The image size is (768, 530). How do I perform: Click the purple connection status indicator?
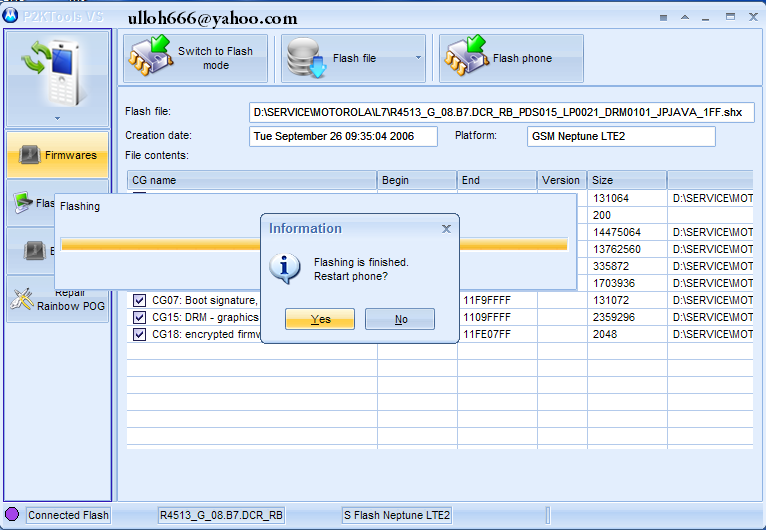[x=12, y=514]
